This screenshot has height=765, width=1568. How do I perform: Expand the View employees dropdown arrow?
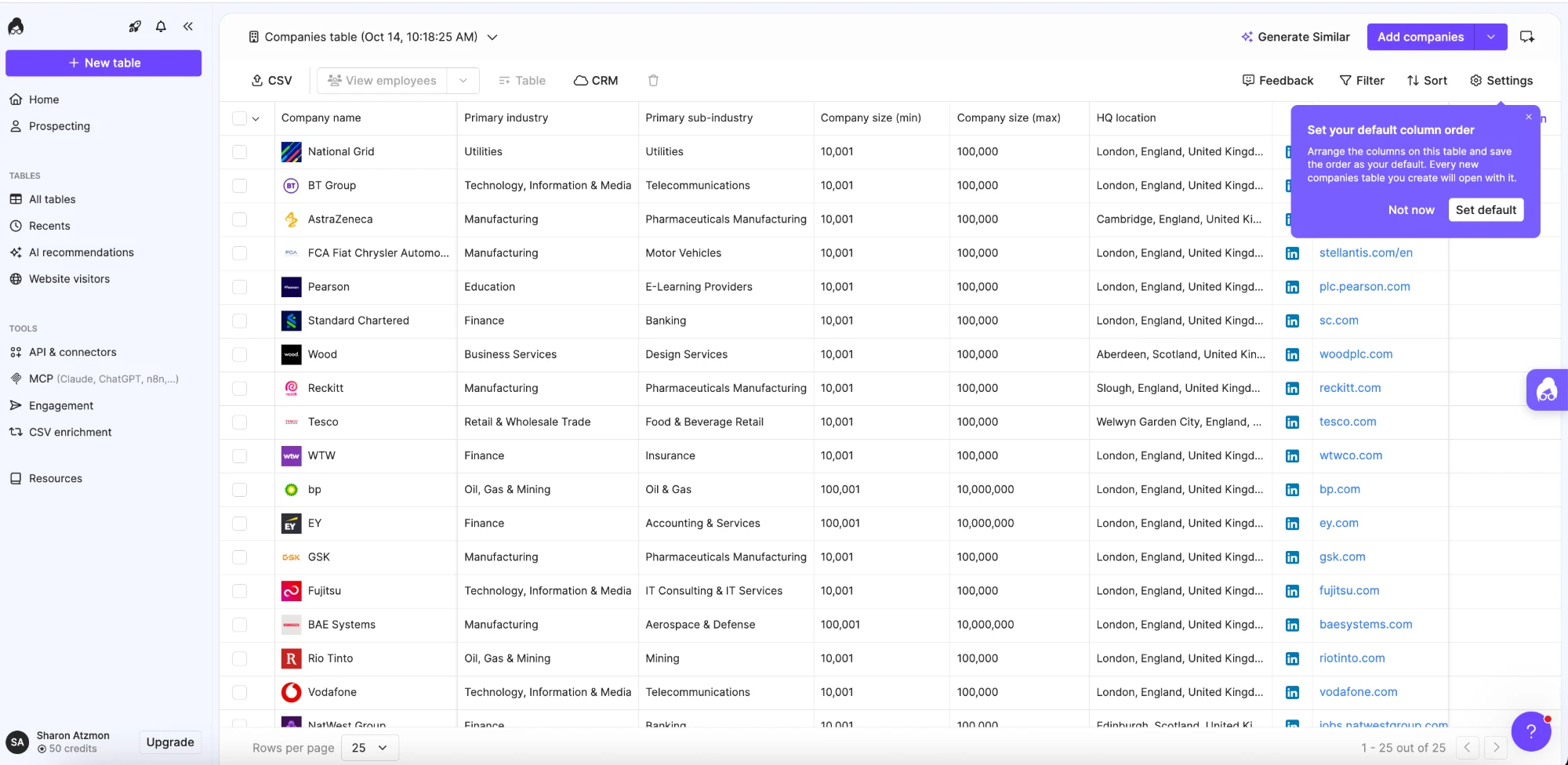(x=463, y=81)
